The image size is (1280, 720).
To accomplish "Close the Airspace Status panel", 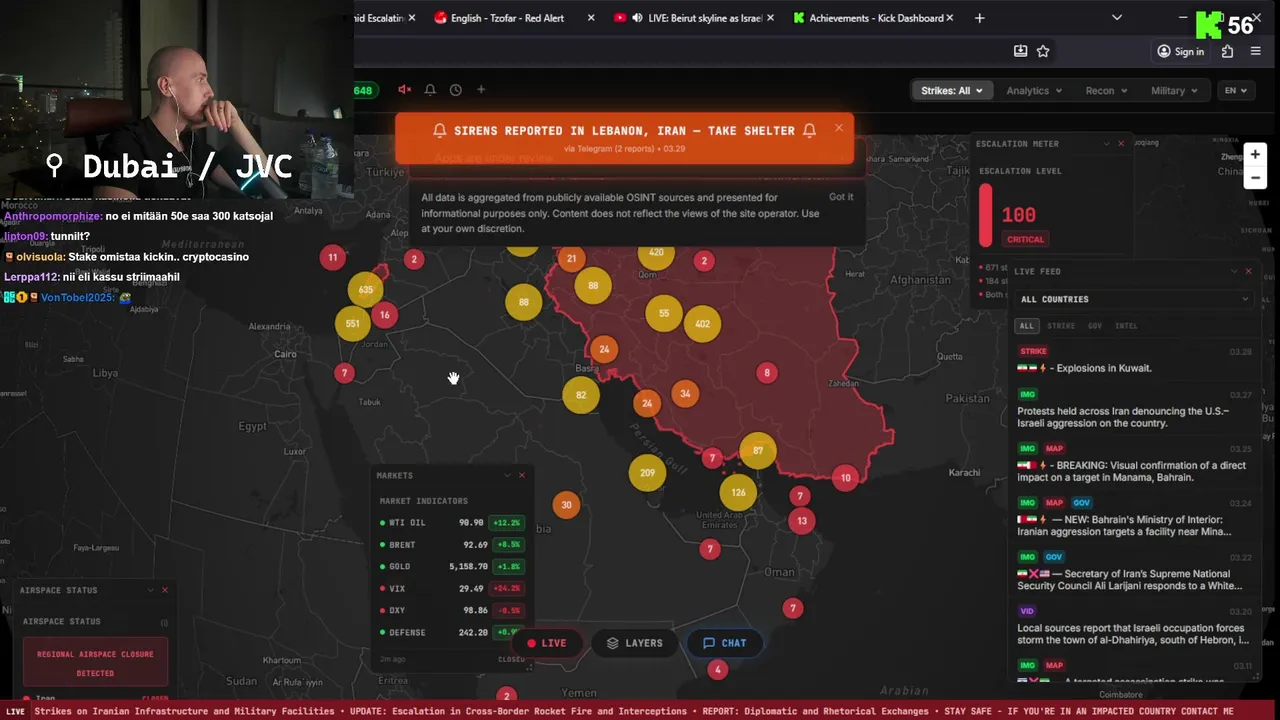I will [x=165, y=590].
